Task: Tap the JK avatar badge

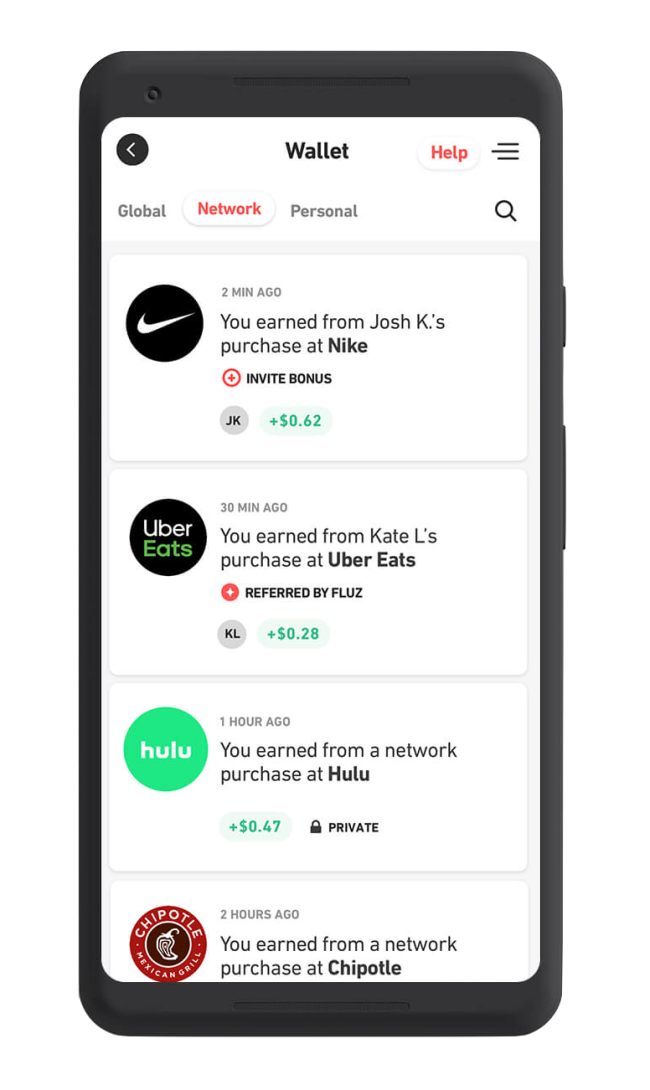Action: coord(234,421)
